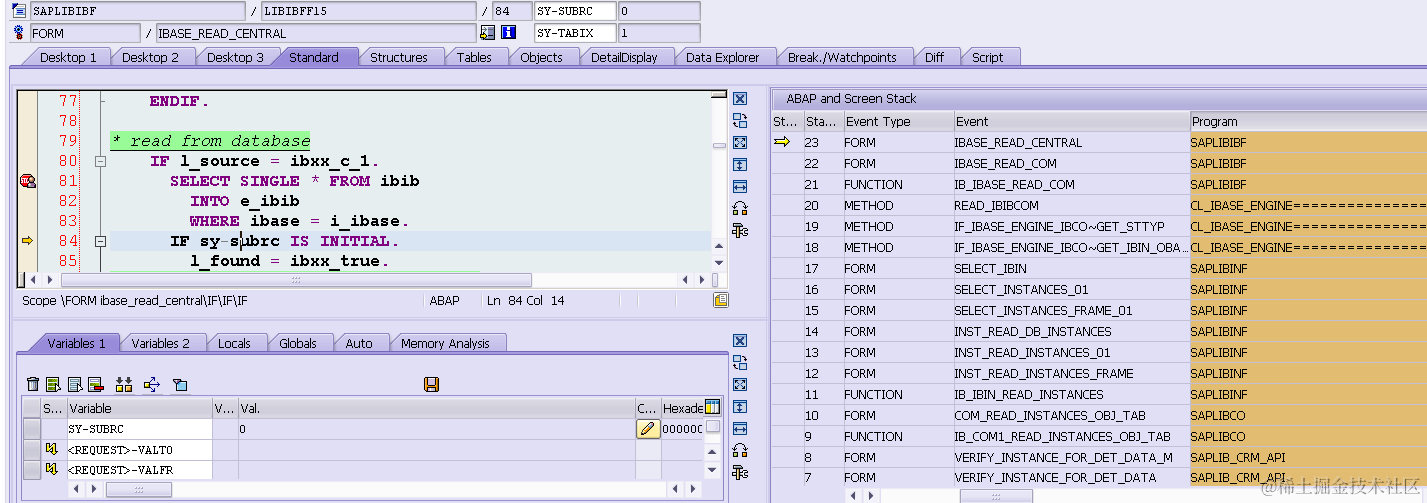
Task: Open the DetailDisplay tab
Action: coord(624,57)
